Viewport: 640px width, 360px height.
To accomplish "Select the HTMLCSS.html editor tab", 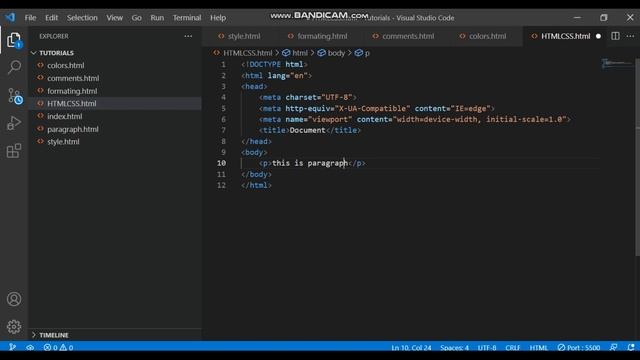I will pyautogui.click(x=565, y=36).
